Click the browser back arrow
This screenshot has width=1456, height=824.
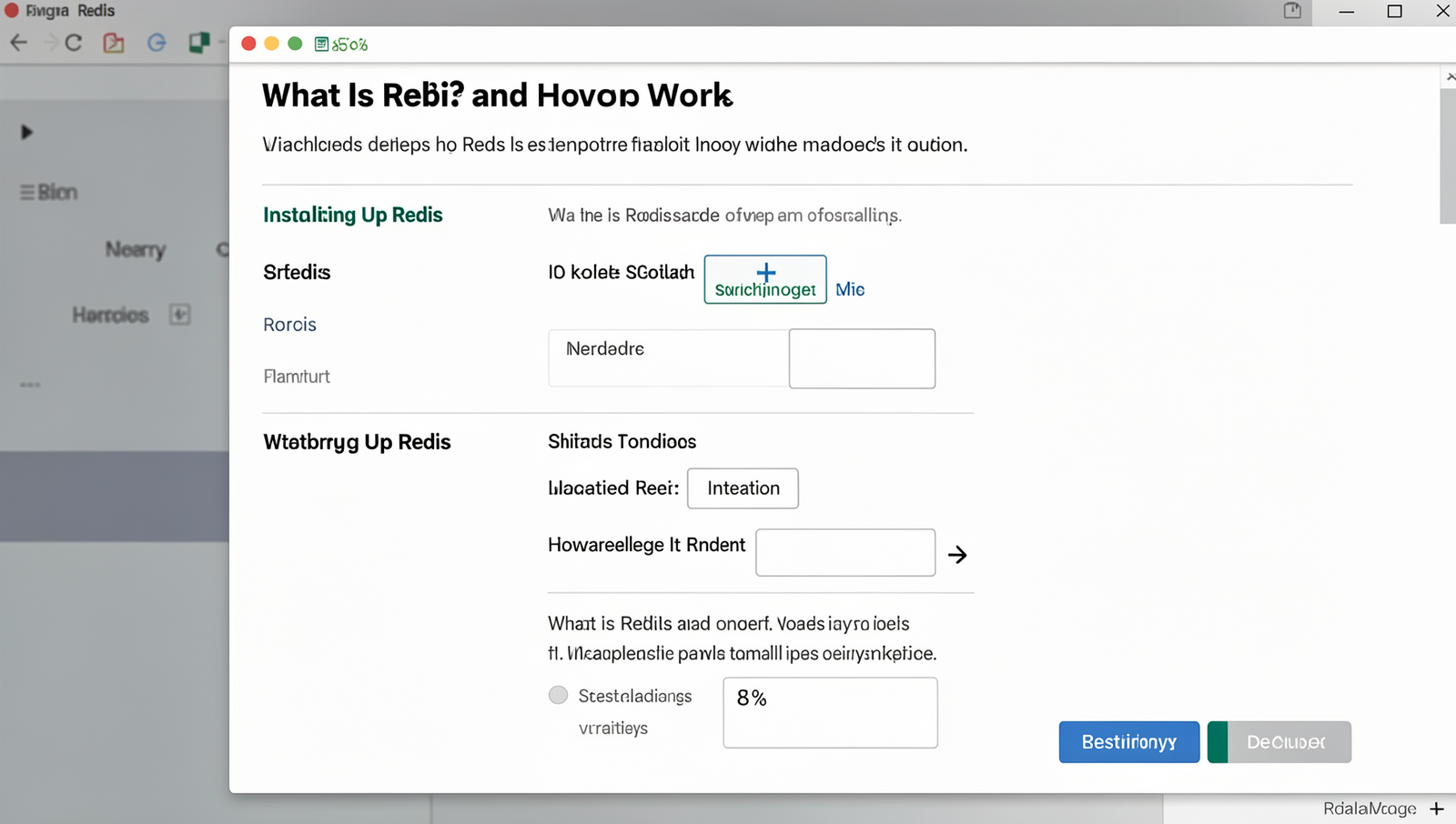click(x=18, y=43)
